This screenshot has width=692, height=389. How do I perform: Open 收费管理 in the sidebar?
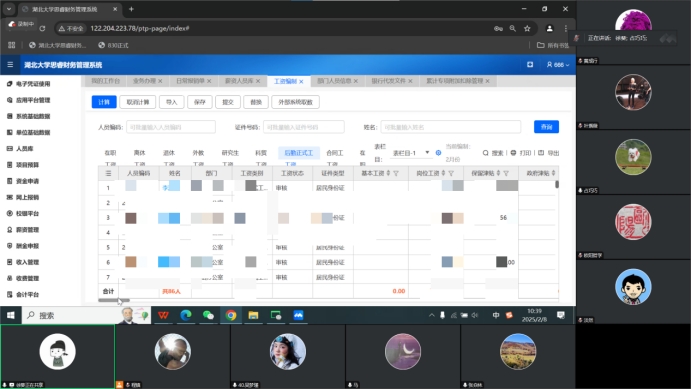[27, 278]
